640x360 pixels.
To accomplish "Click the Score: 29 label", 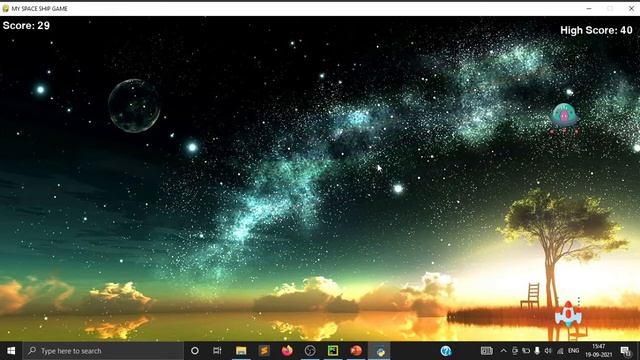I will pos(26,25).
